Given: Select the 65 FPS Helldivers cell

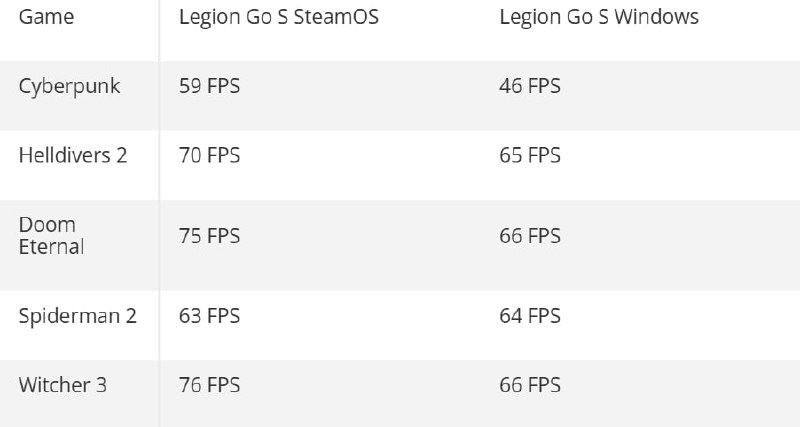Looking at the screenshot, I should 530,155.
